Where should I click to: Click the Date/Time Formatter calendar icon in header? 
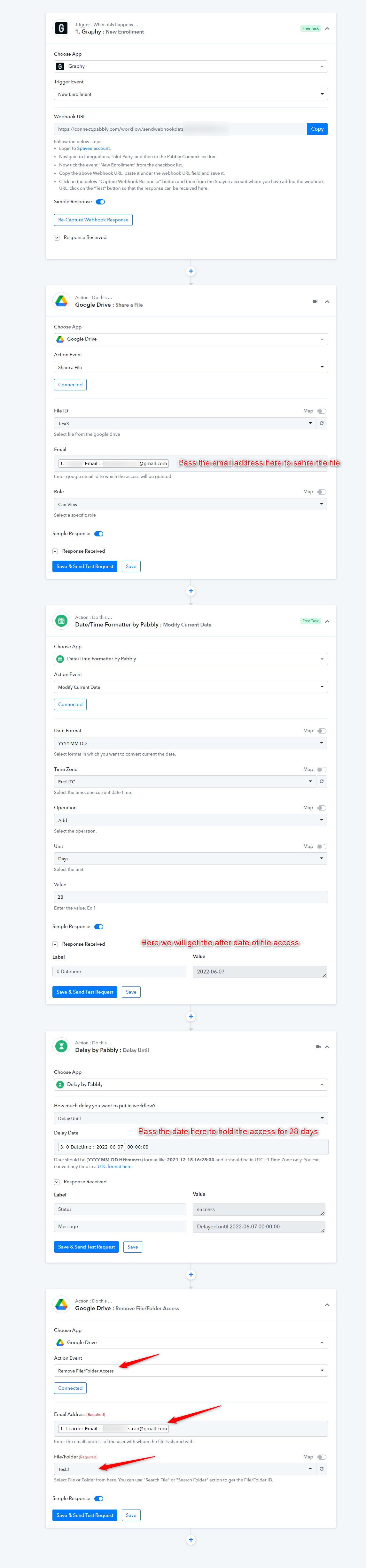(61, 620)
